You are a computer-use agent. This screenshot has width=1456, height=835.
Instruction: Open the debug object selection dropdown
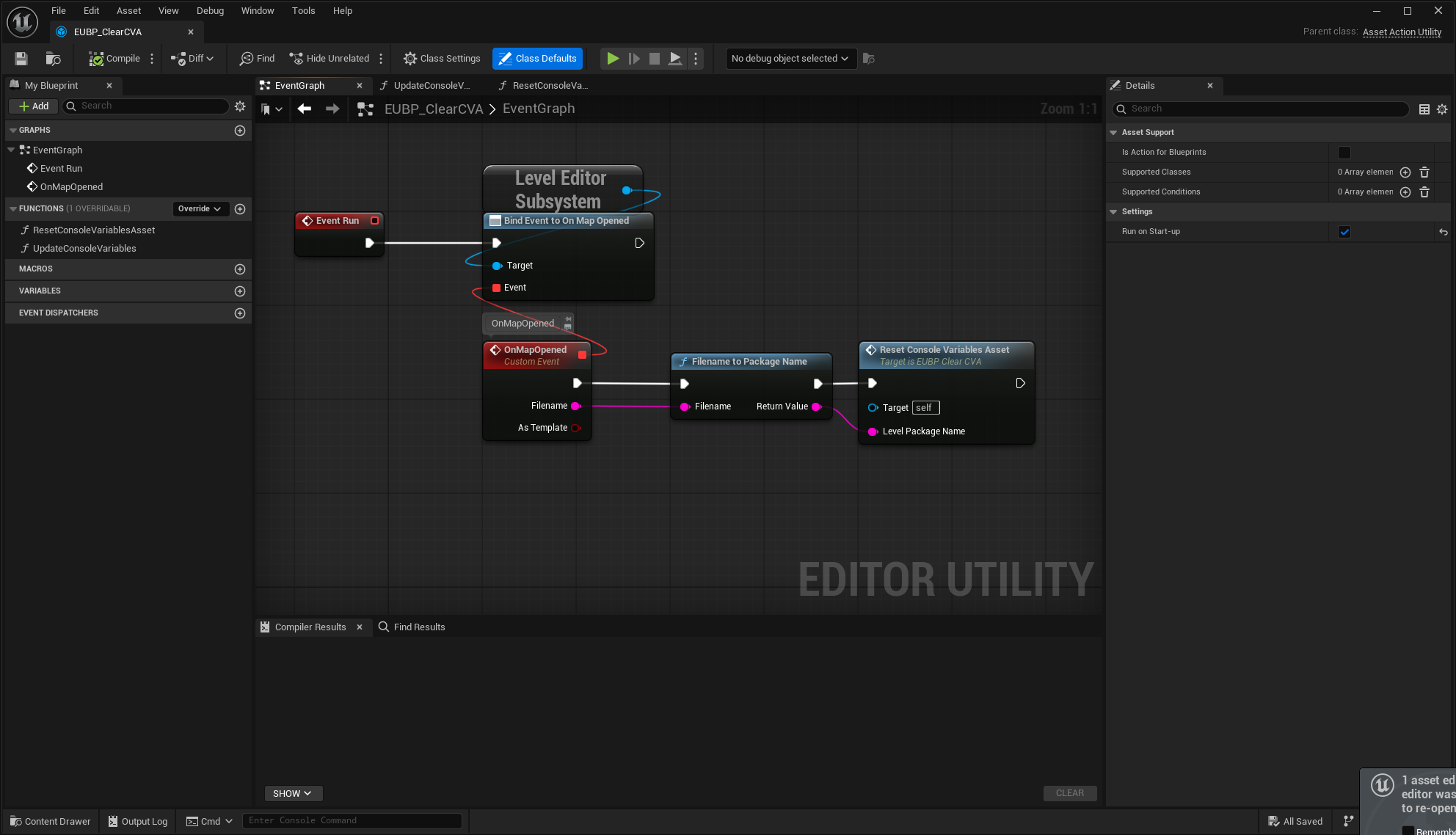point(790,59)
